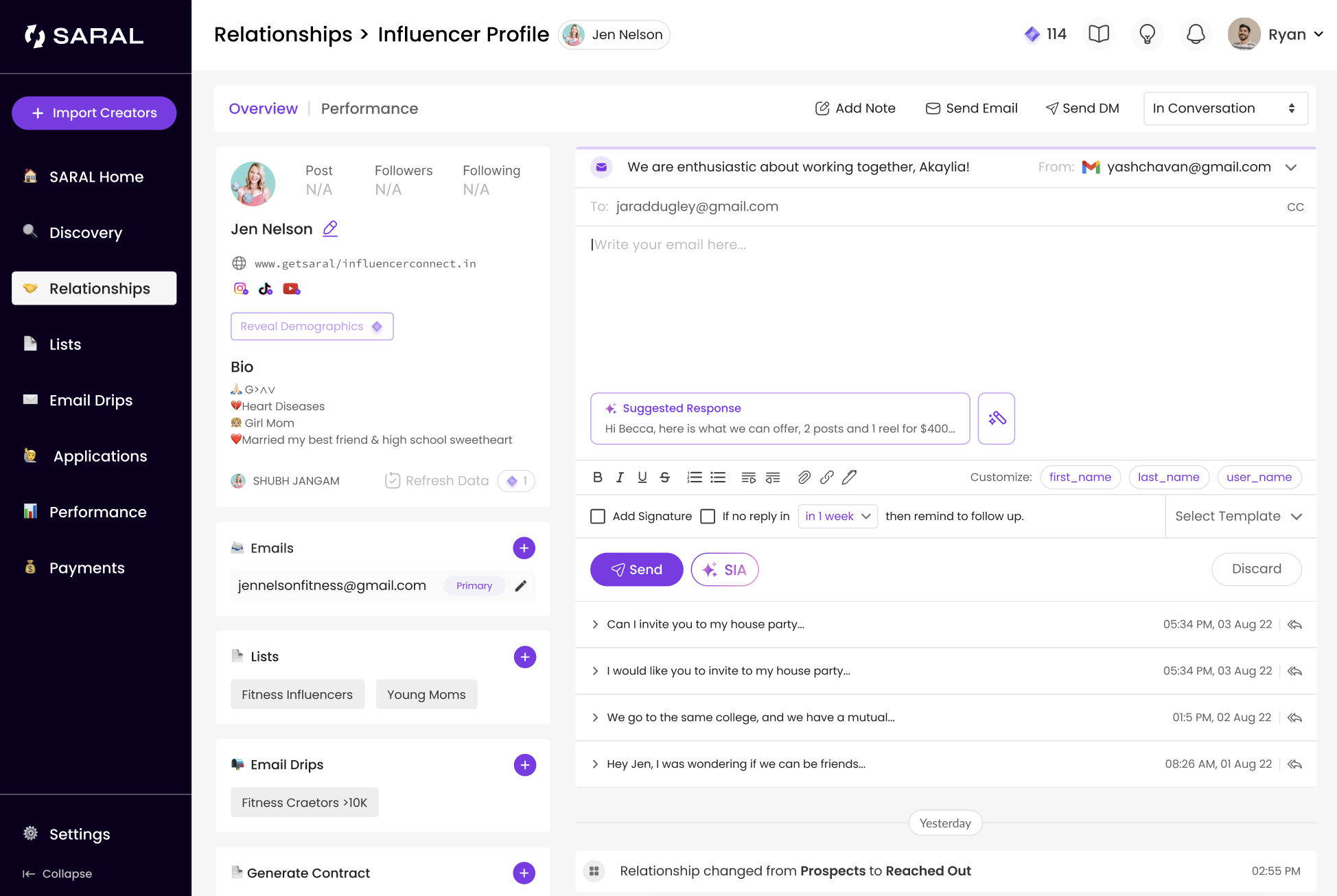The image size is (1337, 896).
Task: Click the Send button
Action: click(x=636, y=569)
